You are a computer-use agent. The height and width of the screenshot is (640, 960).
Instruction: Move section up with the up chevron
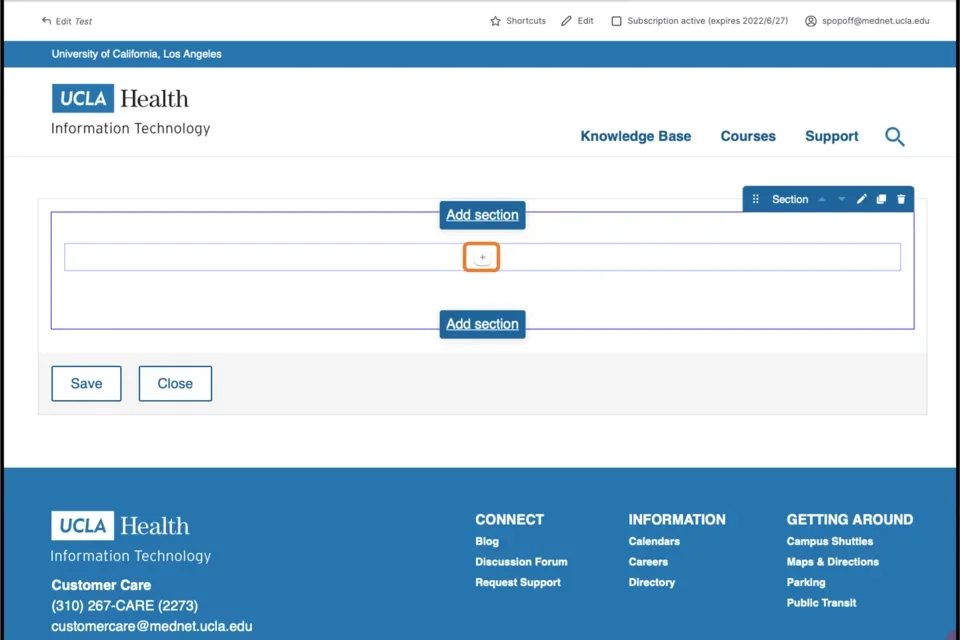coord(821,199)
